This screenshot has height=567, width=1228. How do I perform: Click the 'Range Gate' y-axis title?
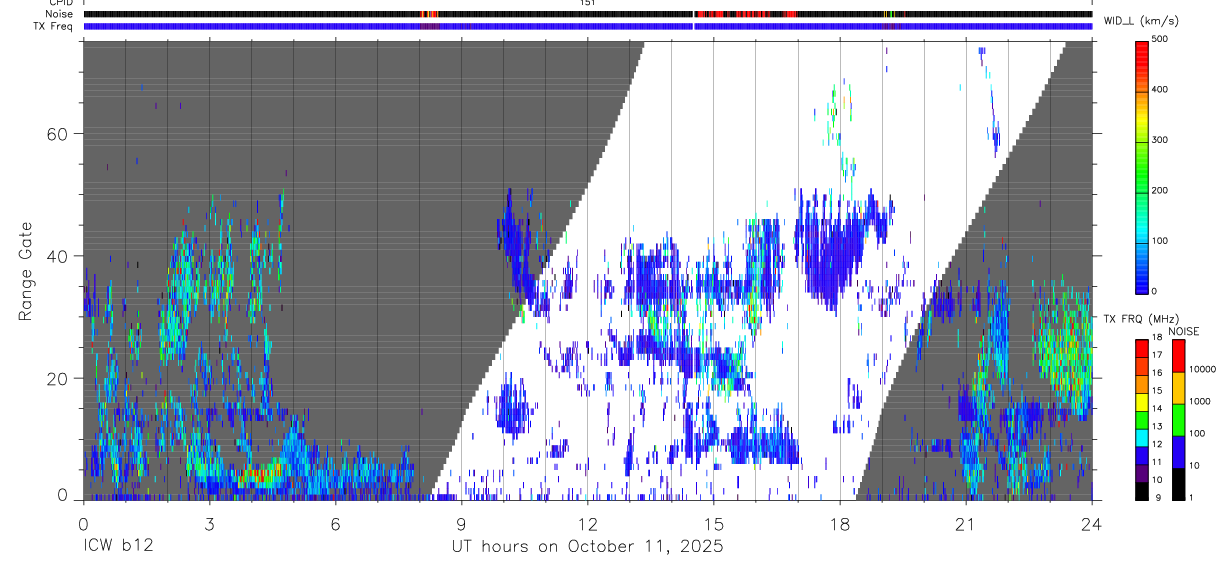point(25,272)
